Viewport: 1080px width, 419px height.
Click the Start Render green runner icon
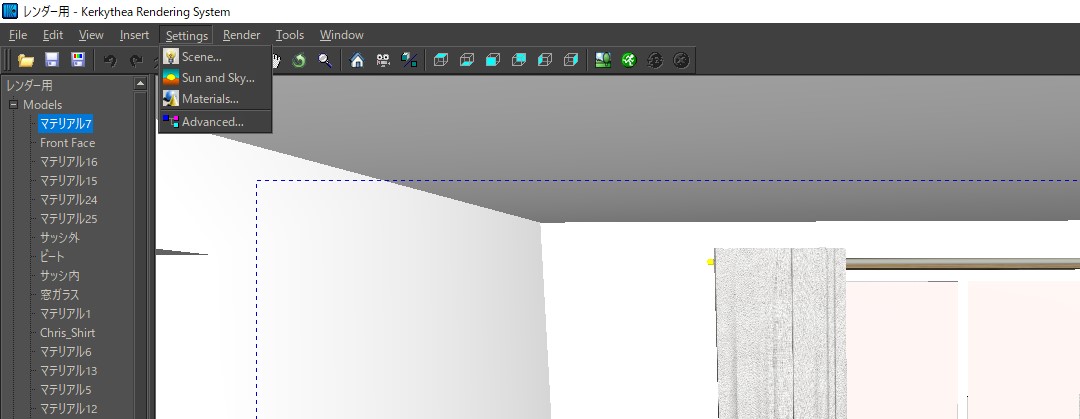(x=629, y=61)
